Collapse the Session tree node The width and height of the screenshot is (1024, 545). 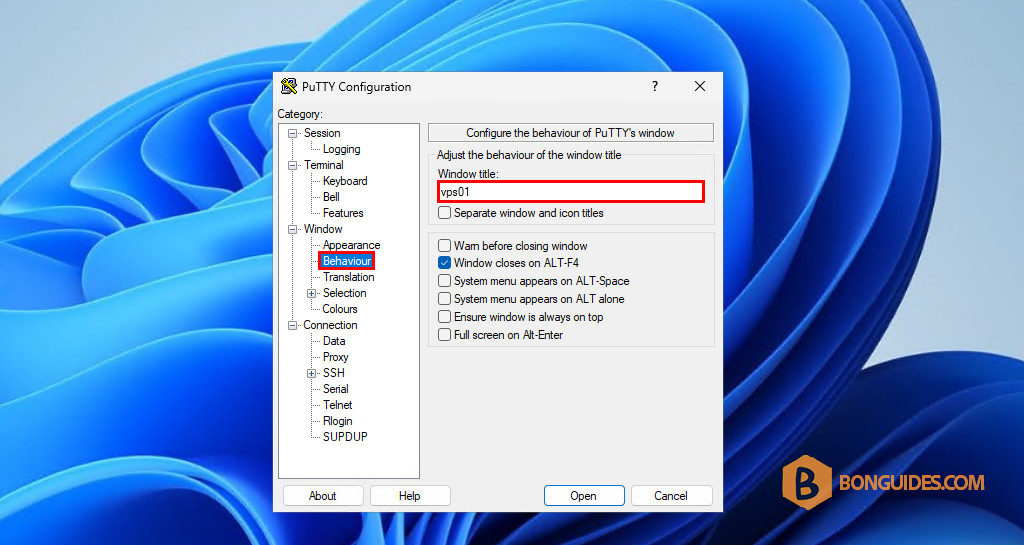coord(293,133)
